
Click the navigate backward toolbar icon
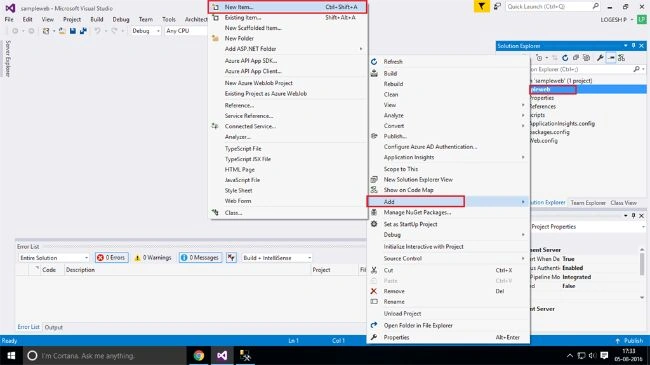[15, 31]
